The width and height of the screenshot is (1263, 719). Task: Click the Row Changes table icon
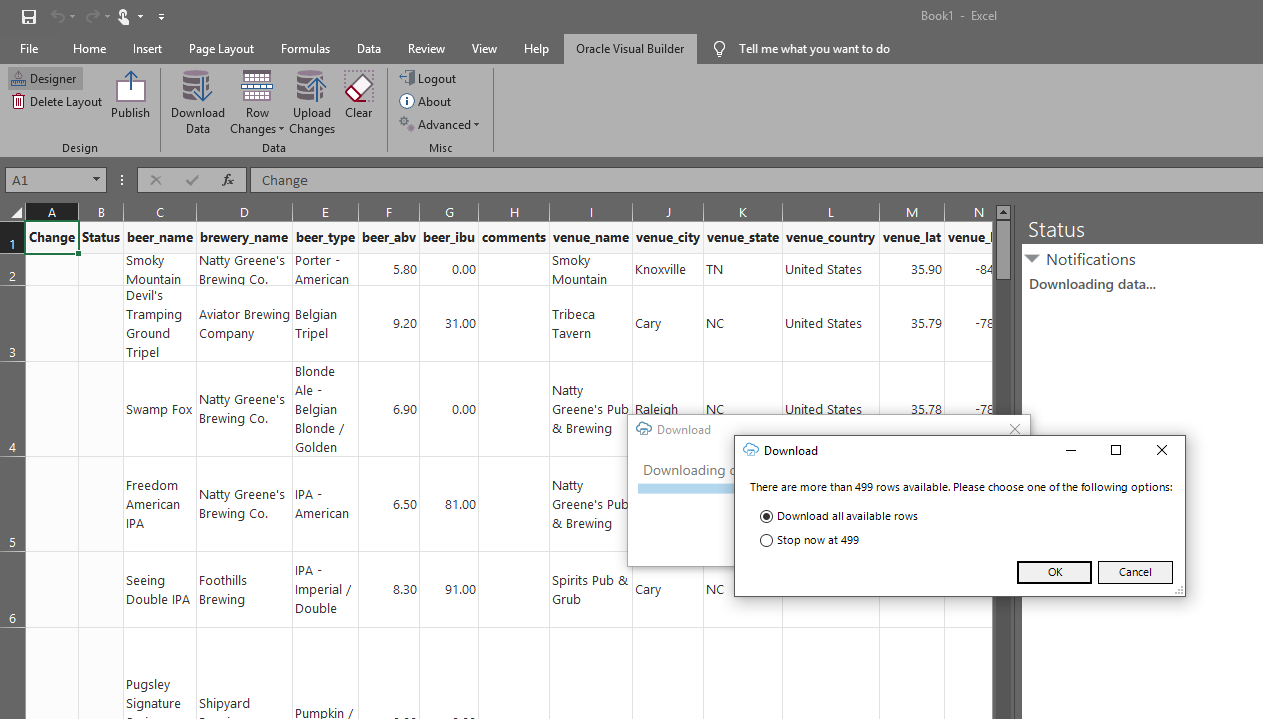[257, 87]
